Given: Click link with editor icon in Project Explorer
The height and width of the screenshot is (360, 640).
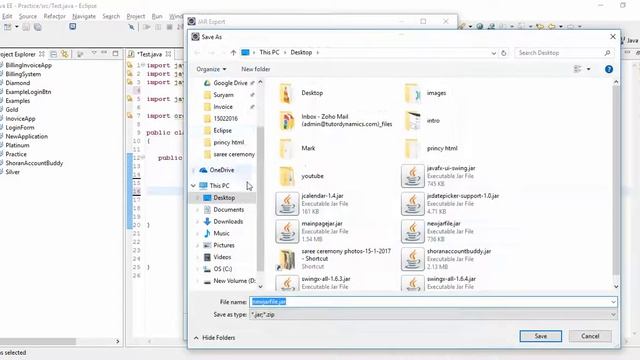Looking at the screenshot, I should [64, 54].
